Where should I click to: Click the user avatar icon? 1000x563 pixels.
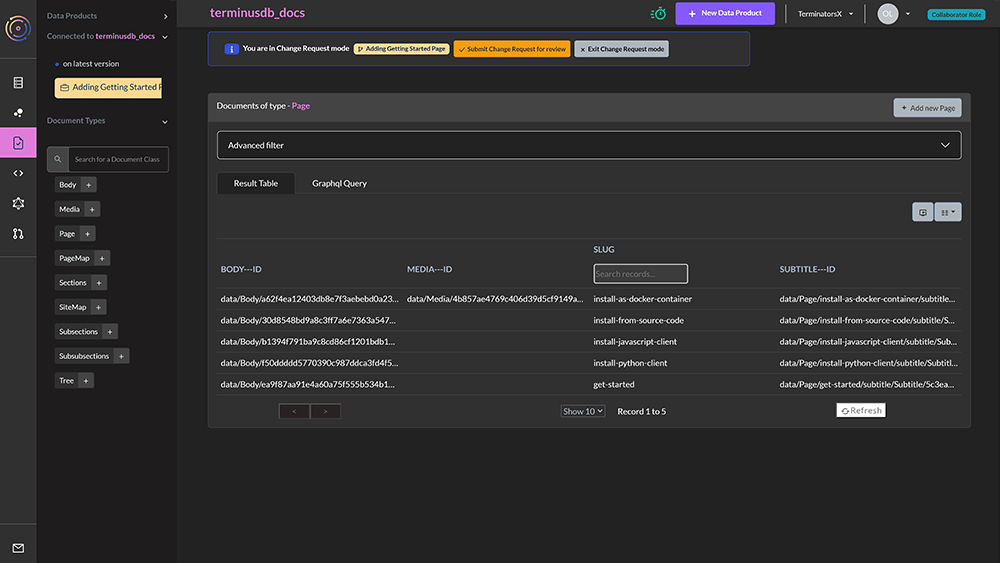tap(887, 13)
